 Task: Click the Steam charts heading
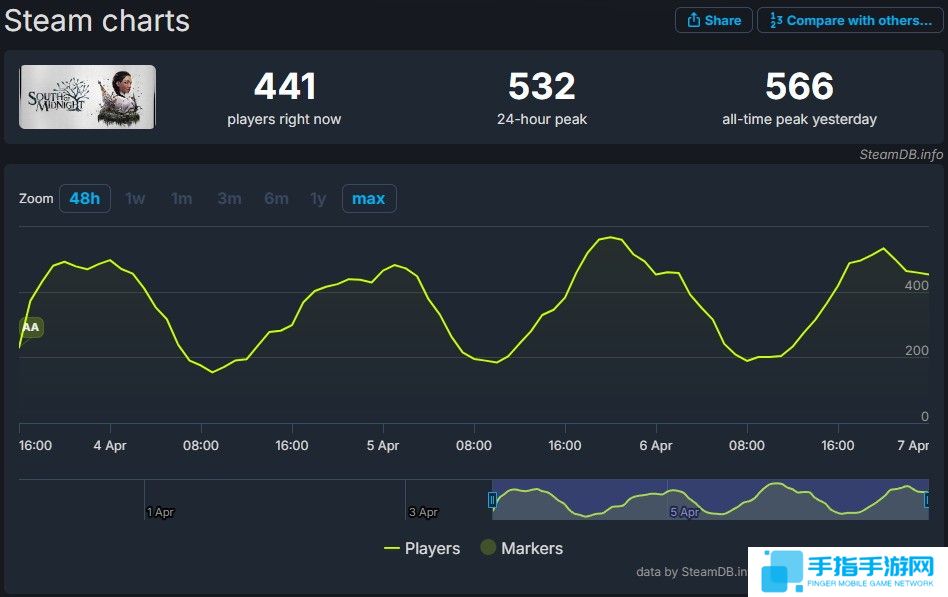[97, 21]
